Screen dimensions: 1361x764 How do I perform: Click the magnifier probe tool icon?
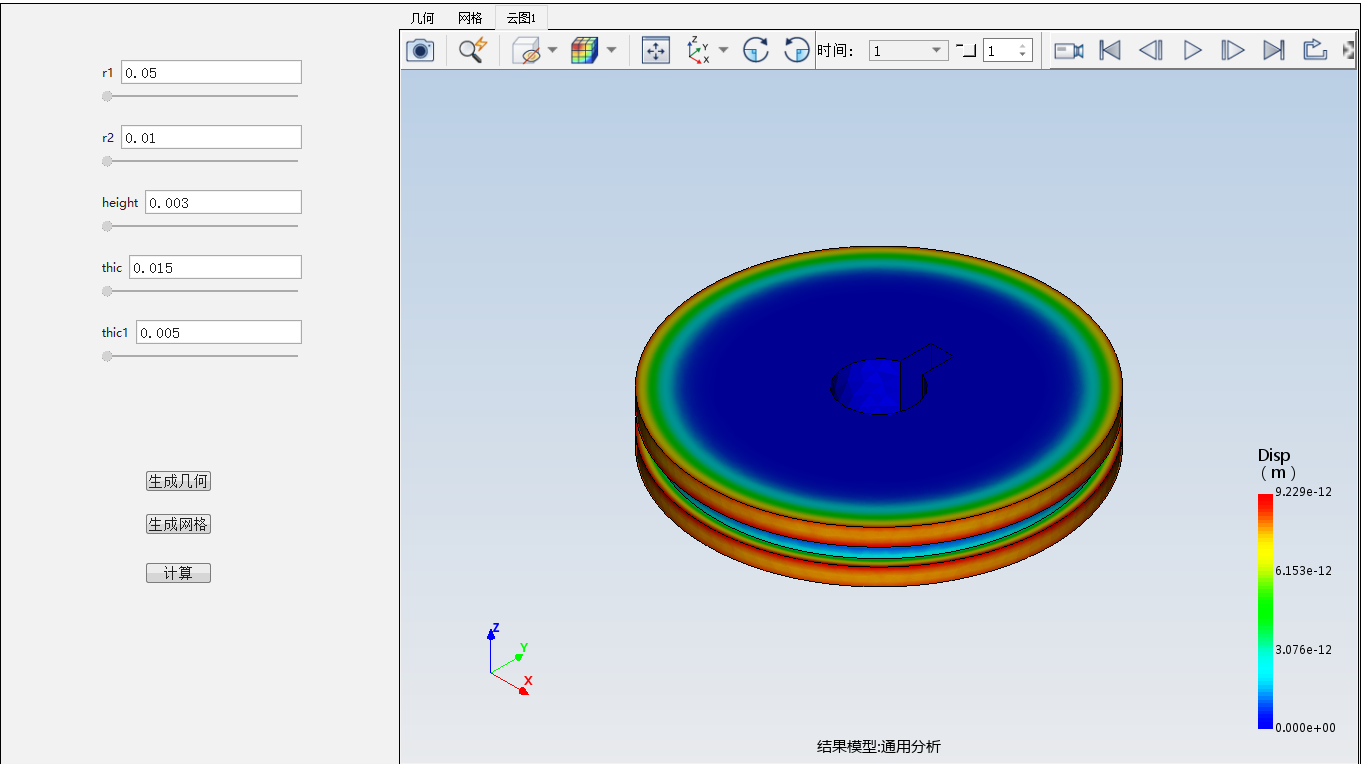point(472,50)
